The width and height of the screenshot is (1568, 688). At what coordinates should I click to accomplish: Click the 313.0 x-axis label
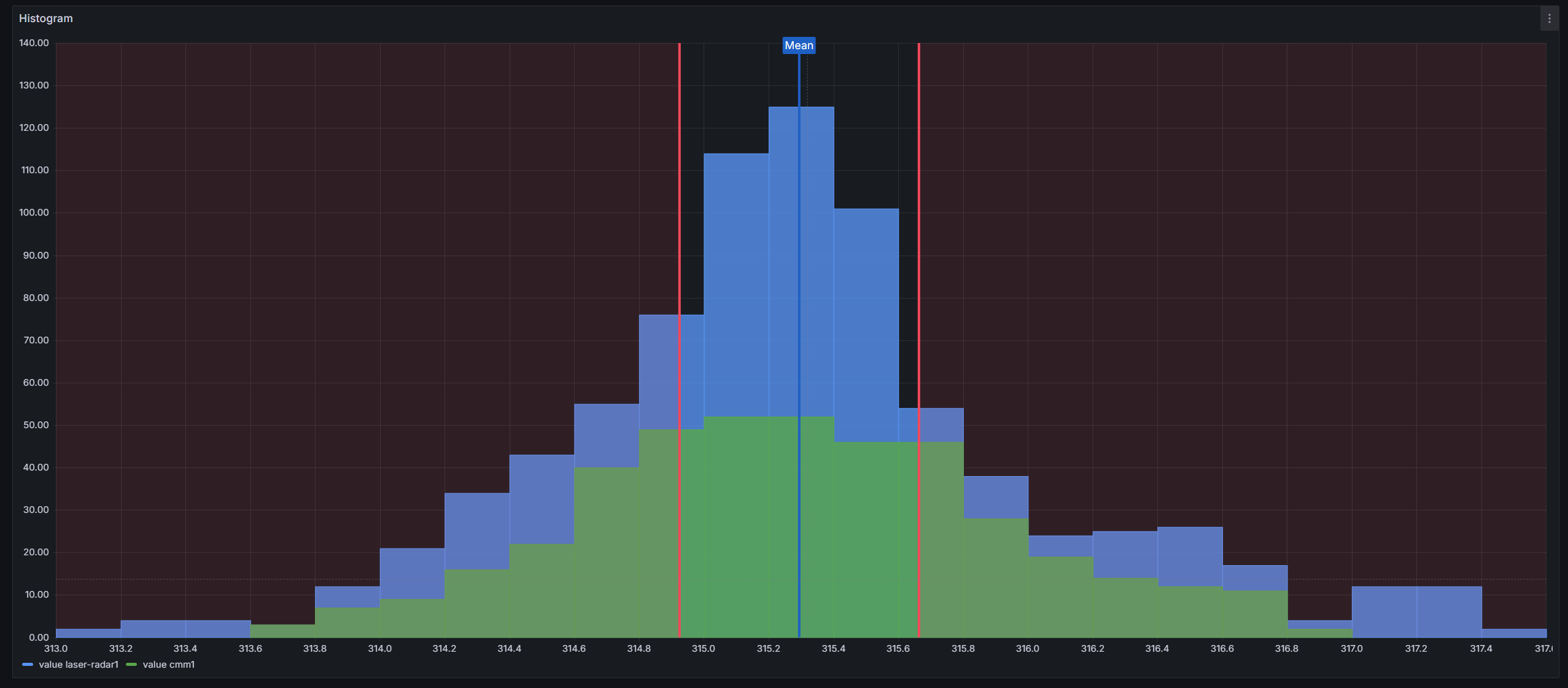click(x=56, y=649)
